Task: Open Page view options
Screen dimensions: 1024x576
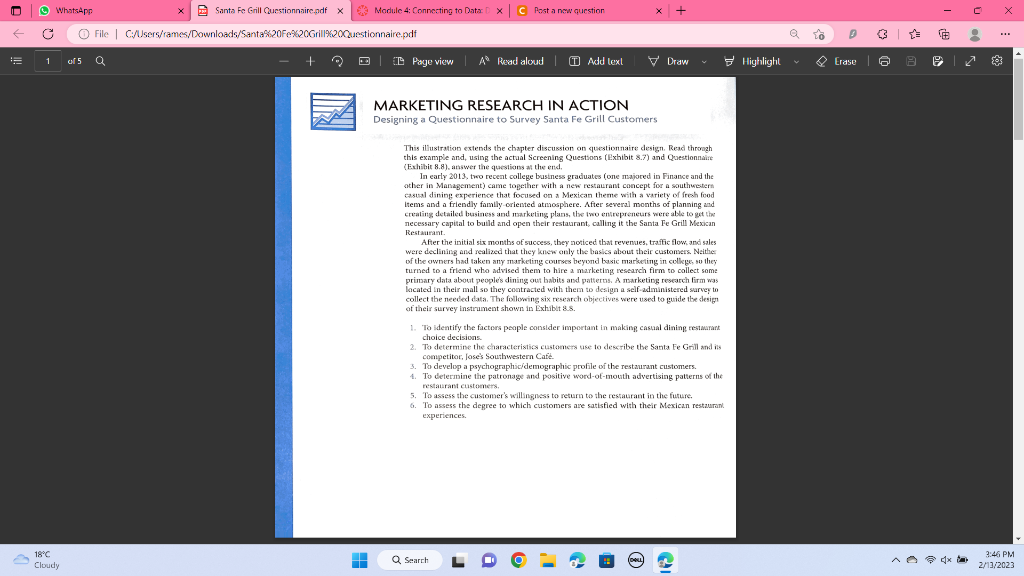Action: 423,61
